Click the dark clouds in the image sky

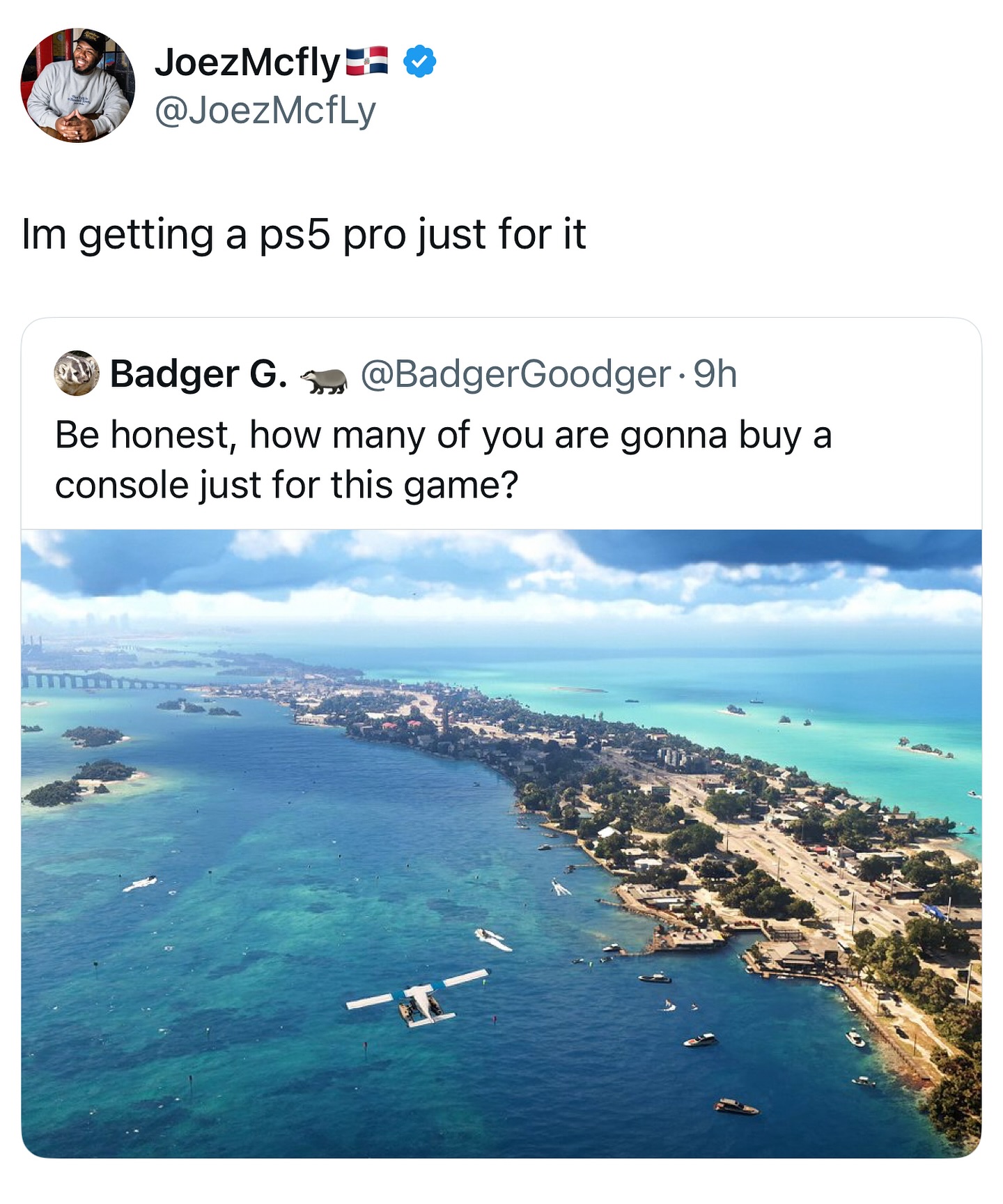766,550
